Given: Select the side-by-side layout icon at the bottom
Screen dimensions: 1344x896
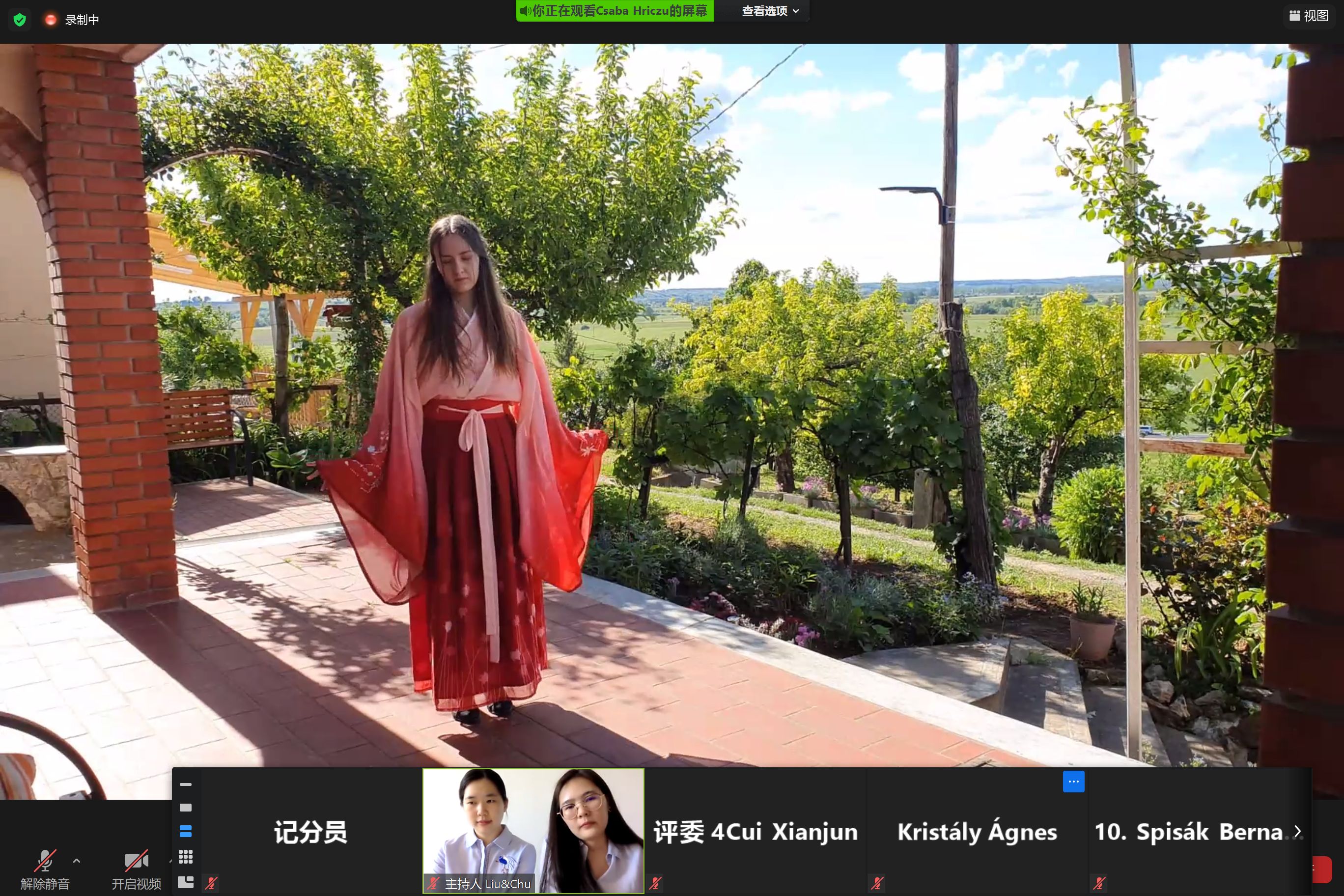Looking at the screenshot, I should pyautogui.click(x=186, y=882).
